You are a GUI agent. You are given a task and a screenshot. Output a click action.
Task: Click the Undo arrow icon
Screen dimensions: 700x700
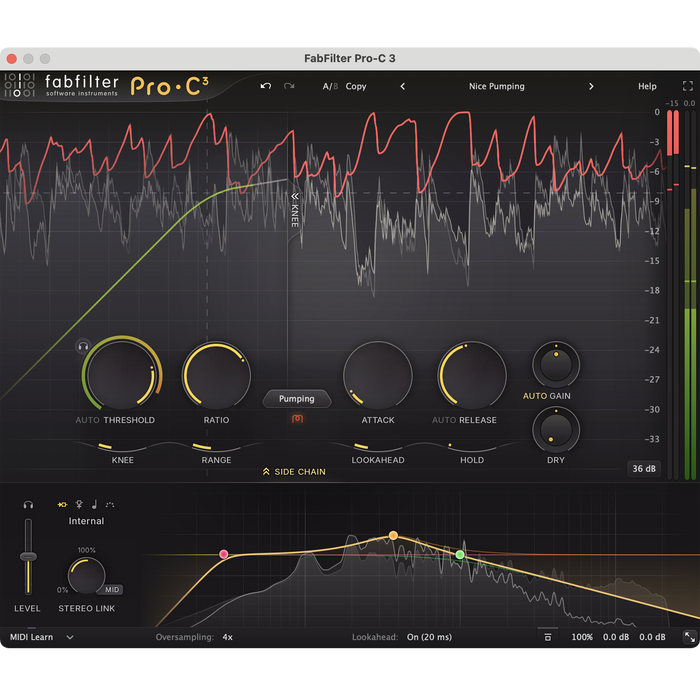coord(266,86)
